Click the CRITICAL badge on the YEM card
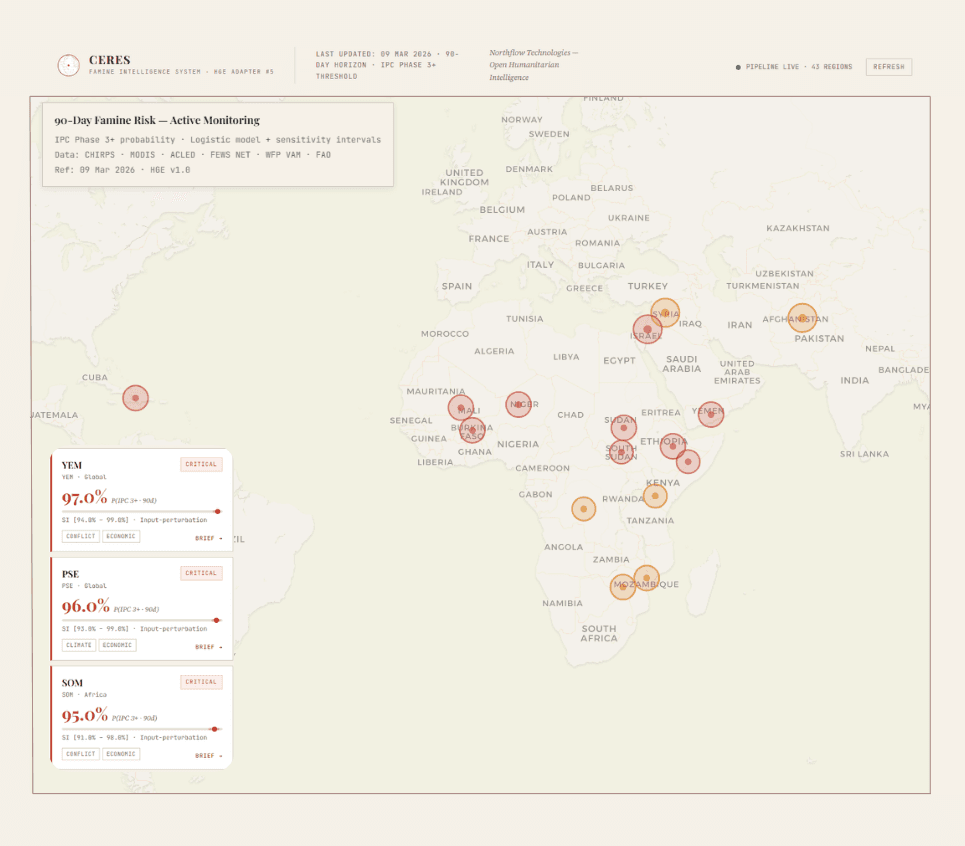This screenshot has height=846, width=965. pos(201,463)
